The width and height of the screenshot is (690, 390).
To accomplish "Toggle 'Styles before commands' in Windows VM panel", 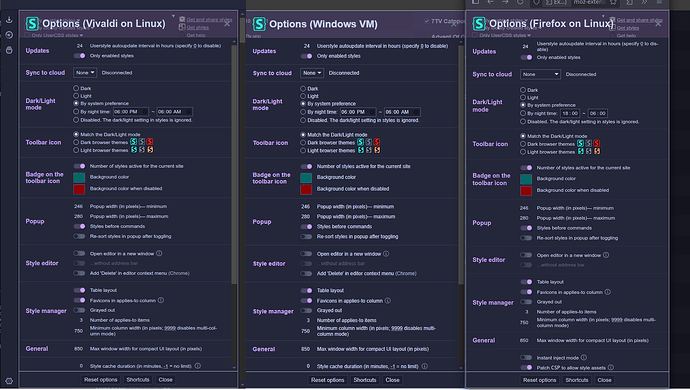I will click(306, 227).
